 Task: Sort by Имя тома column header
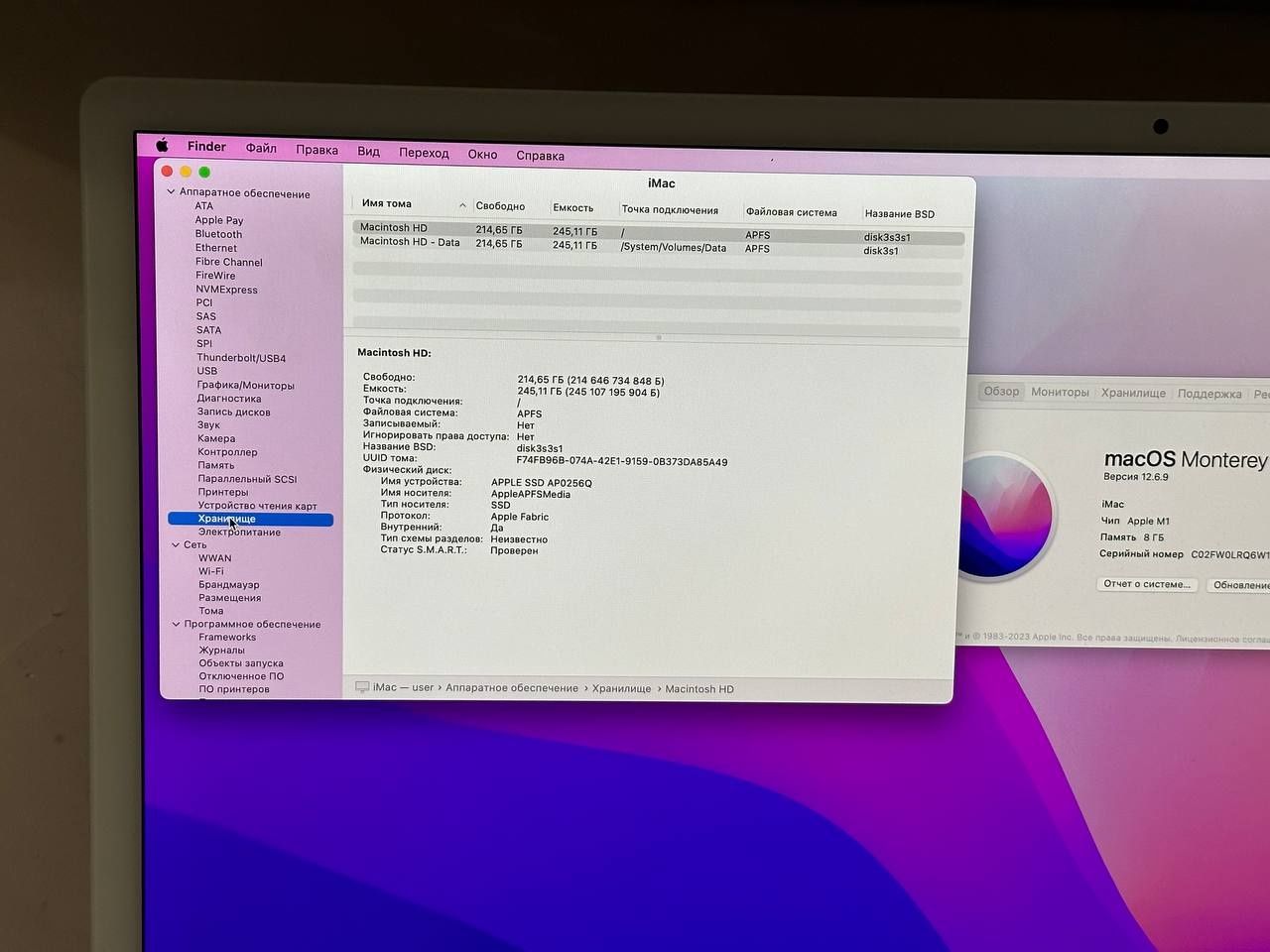pos(386,203)
